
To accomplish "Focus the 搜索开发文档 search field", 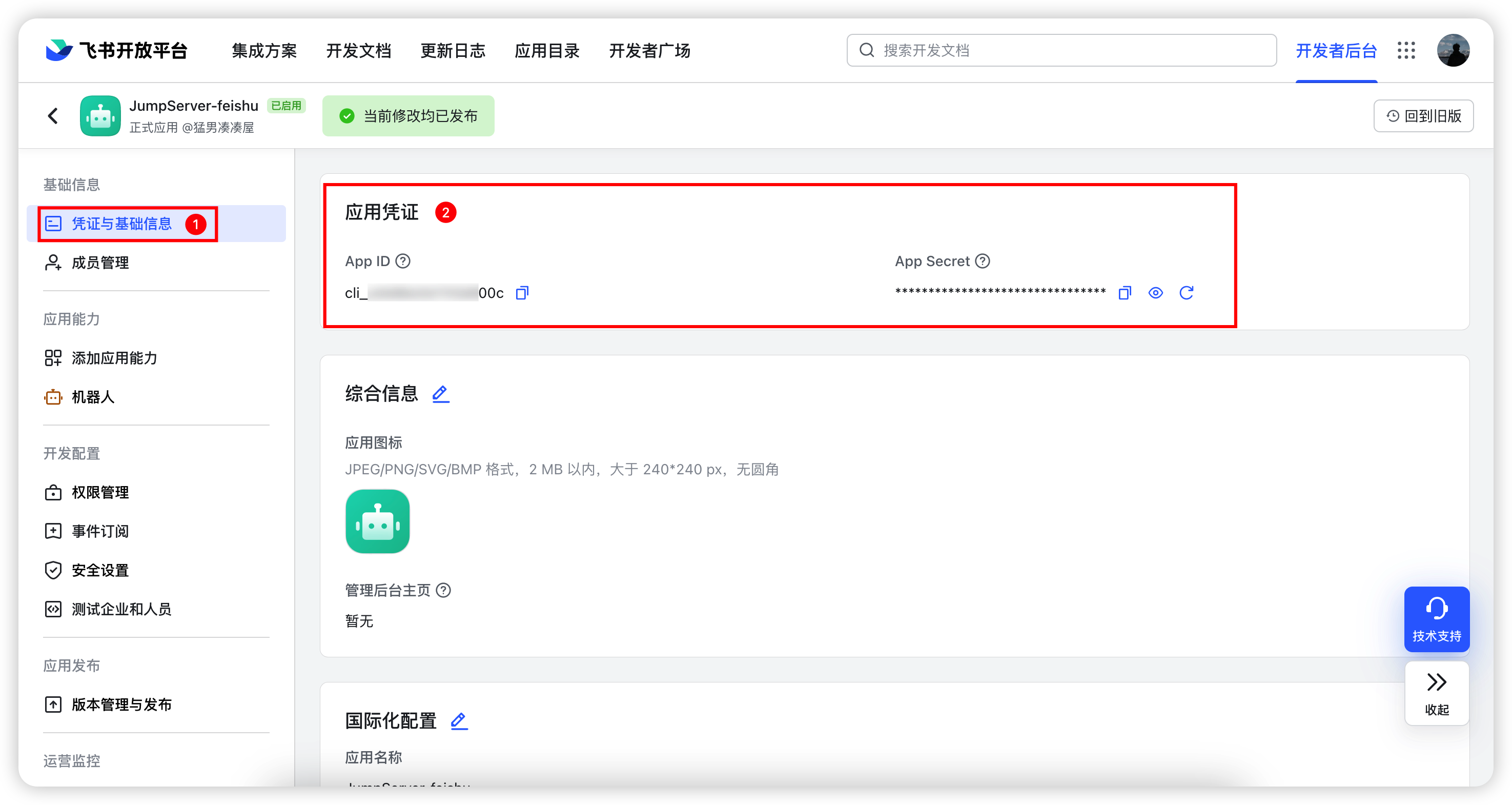I will coord(1061,50).
